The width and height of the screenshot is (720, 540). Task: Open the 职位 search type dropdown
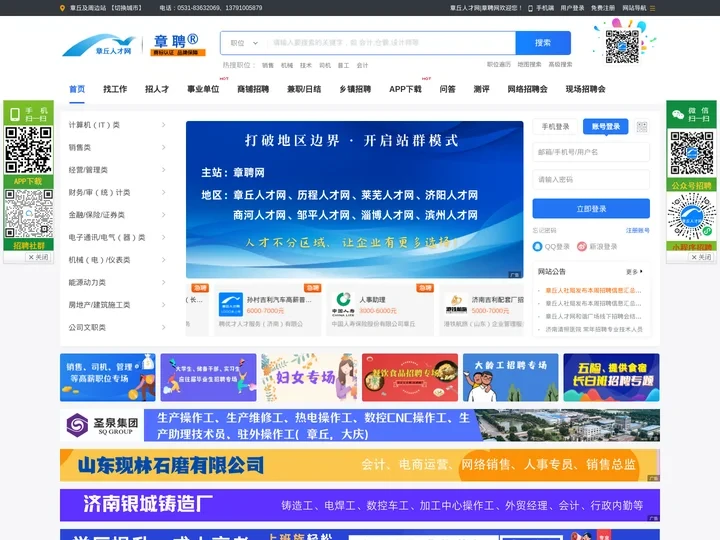(x=244, y=43)
